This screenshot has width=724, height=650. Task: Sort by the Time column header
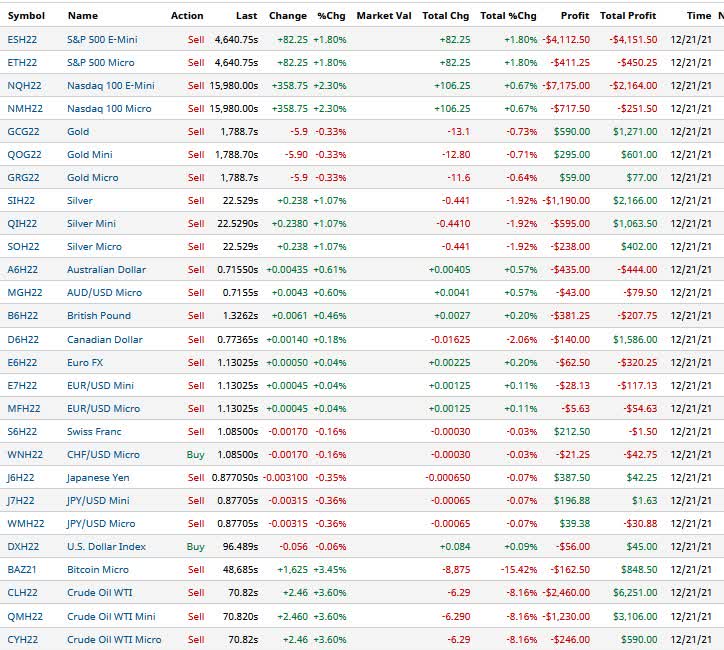tap(699, 16)
